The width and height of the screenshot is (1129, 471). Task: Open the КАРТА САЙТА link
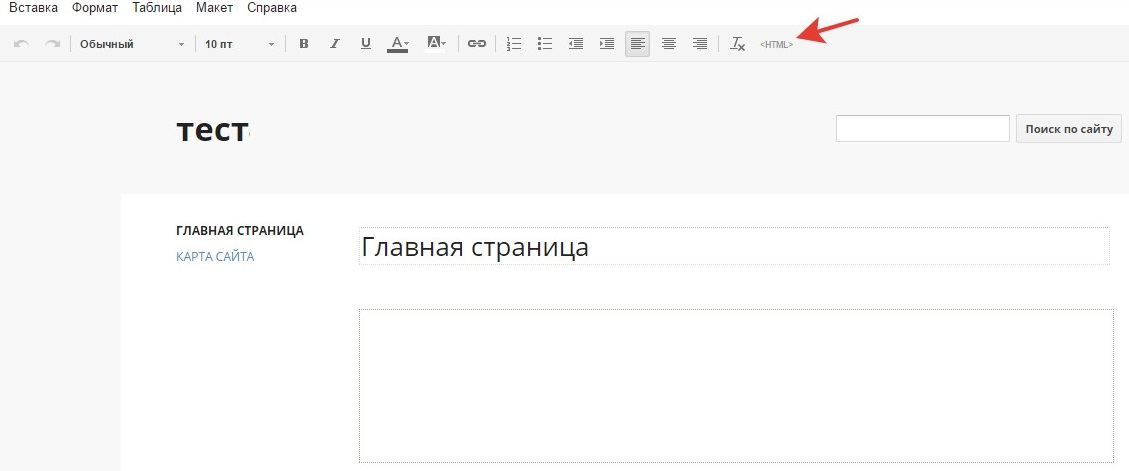click(215, 256)
